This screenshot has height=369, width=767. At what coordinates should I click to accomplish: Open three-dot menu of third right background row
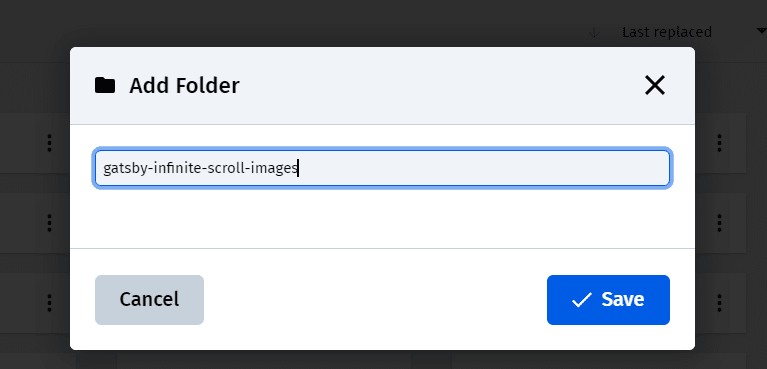coord(719,302)
